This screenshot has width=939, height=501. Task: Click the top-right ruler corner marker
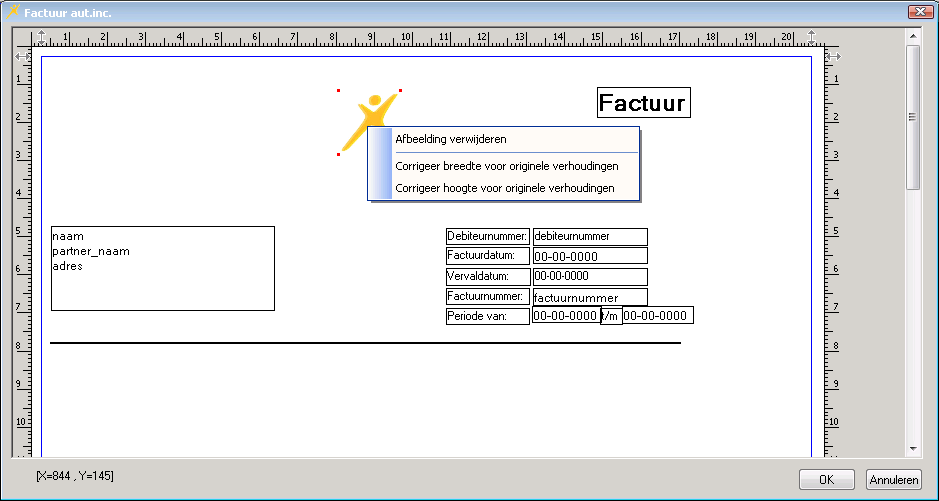[x=833, y=57]
